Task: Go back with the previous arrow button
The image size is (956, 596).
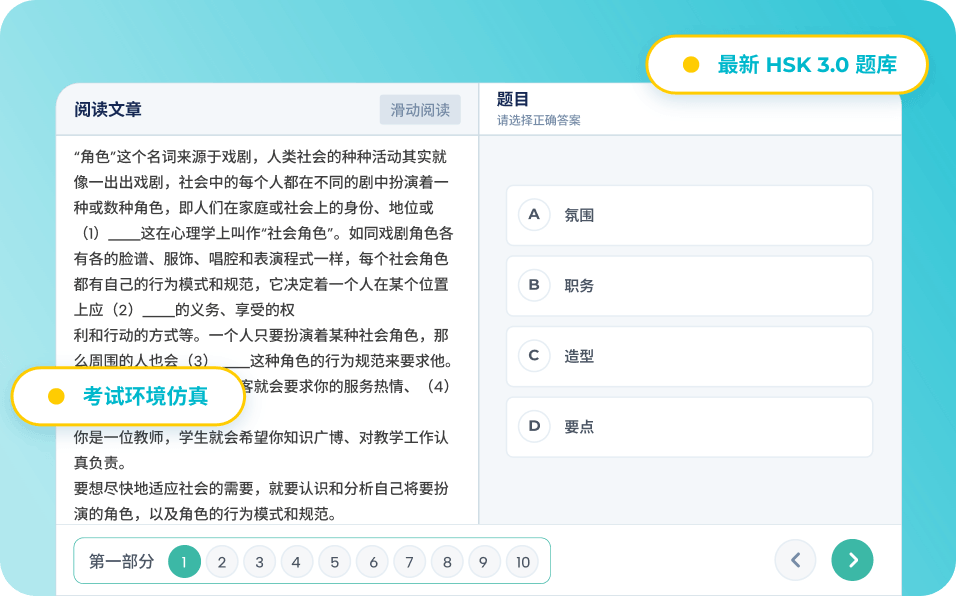Action: 795,560
